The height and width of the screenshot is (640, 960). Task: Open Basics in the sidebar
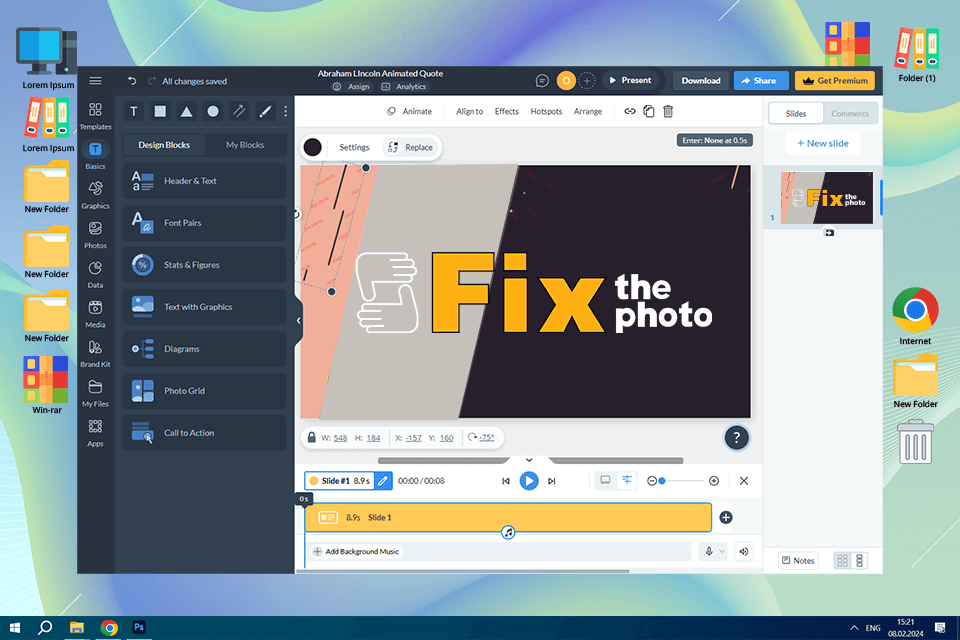(95, 155)
